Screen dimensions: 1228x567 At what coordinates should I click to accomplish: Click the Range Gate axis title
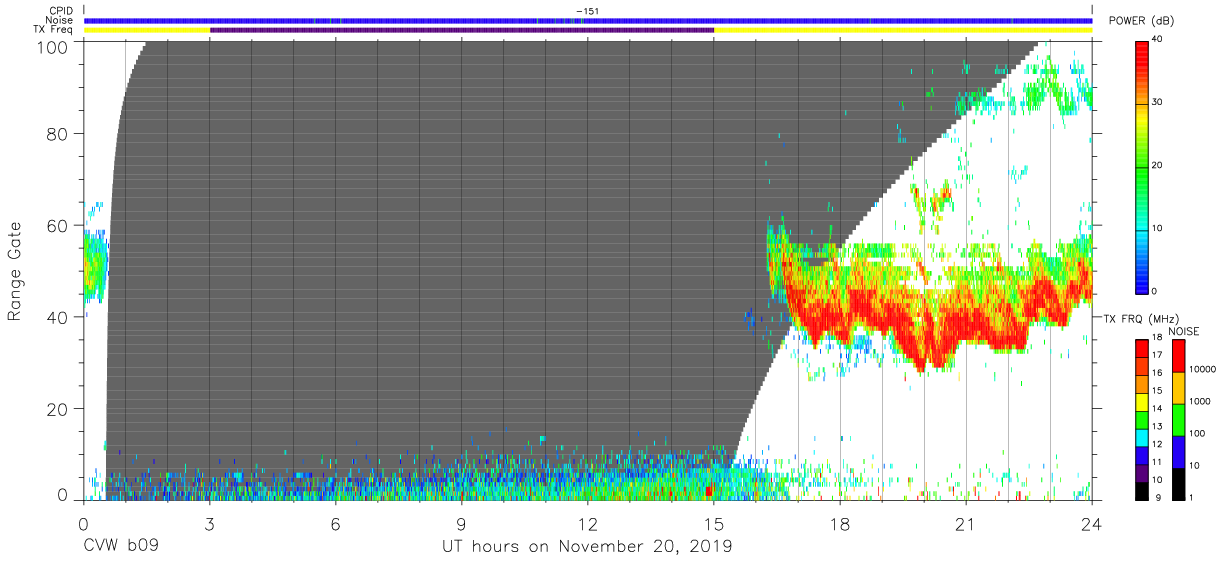tap(15, 272)
